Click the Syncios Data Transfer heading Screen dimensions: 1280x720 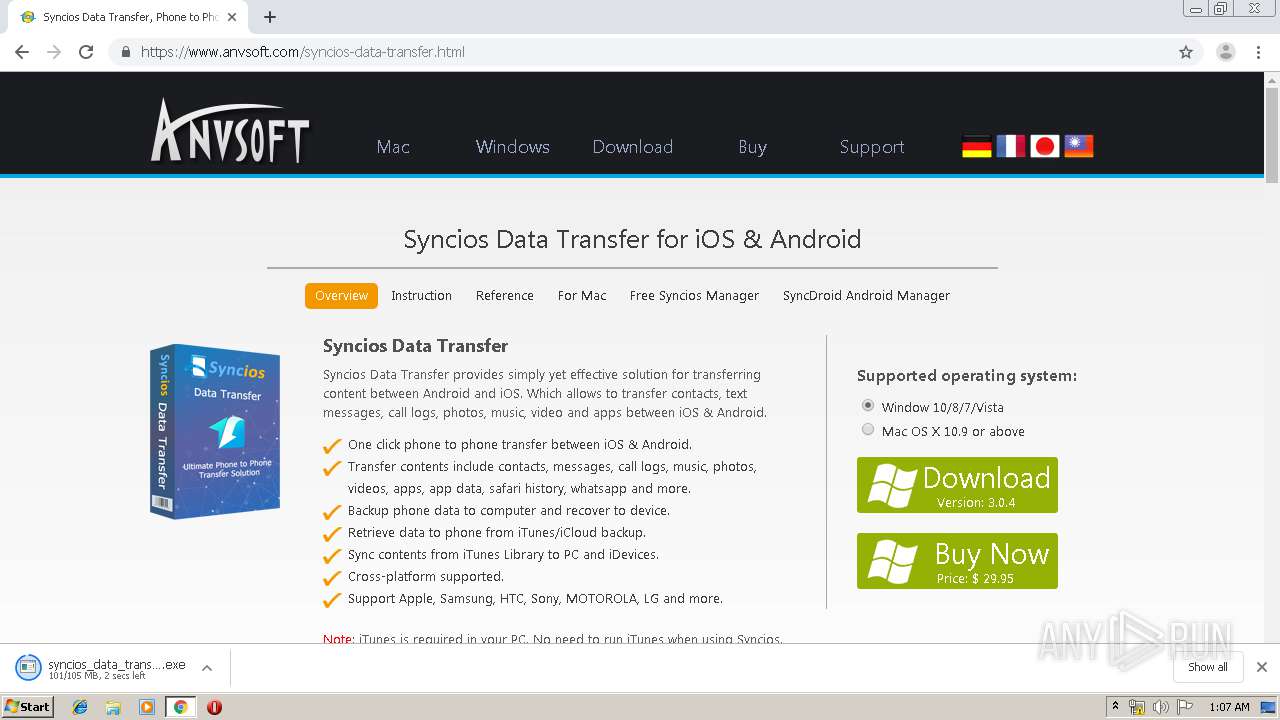click(415, 346)
